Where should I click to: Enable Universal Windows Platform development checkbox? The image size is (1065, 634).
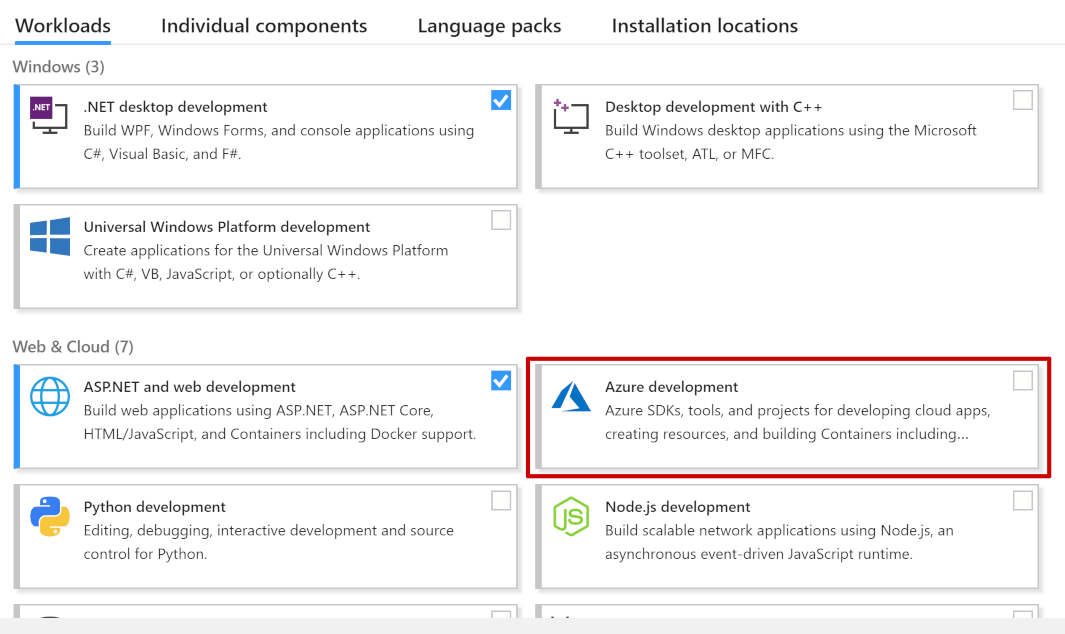coord(501,220)
